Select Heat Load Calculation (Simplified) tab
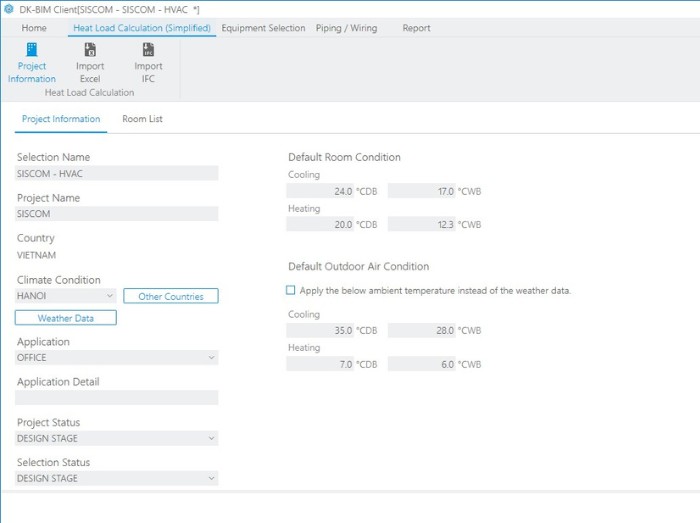 pyautogui.click(x=142, y=28)
